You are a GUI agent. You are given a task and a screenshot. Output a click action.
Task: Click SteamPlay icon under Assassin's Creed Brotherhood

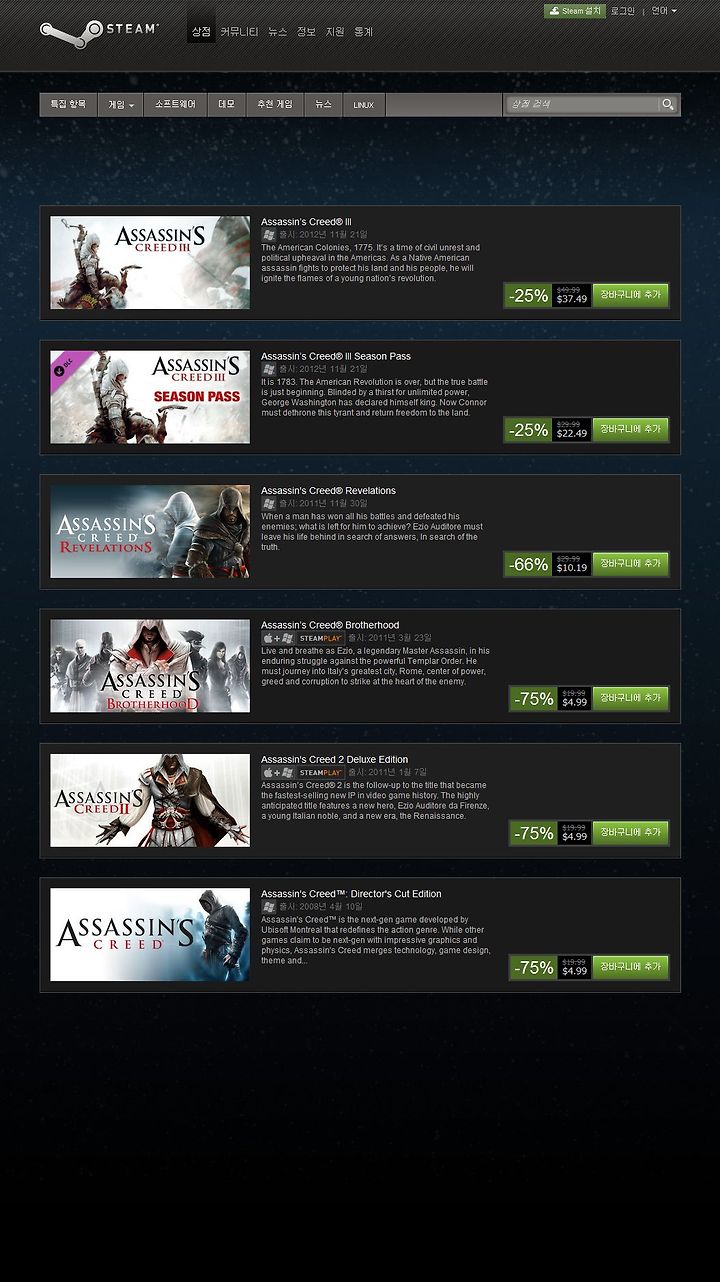[320, 638]
